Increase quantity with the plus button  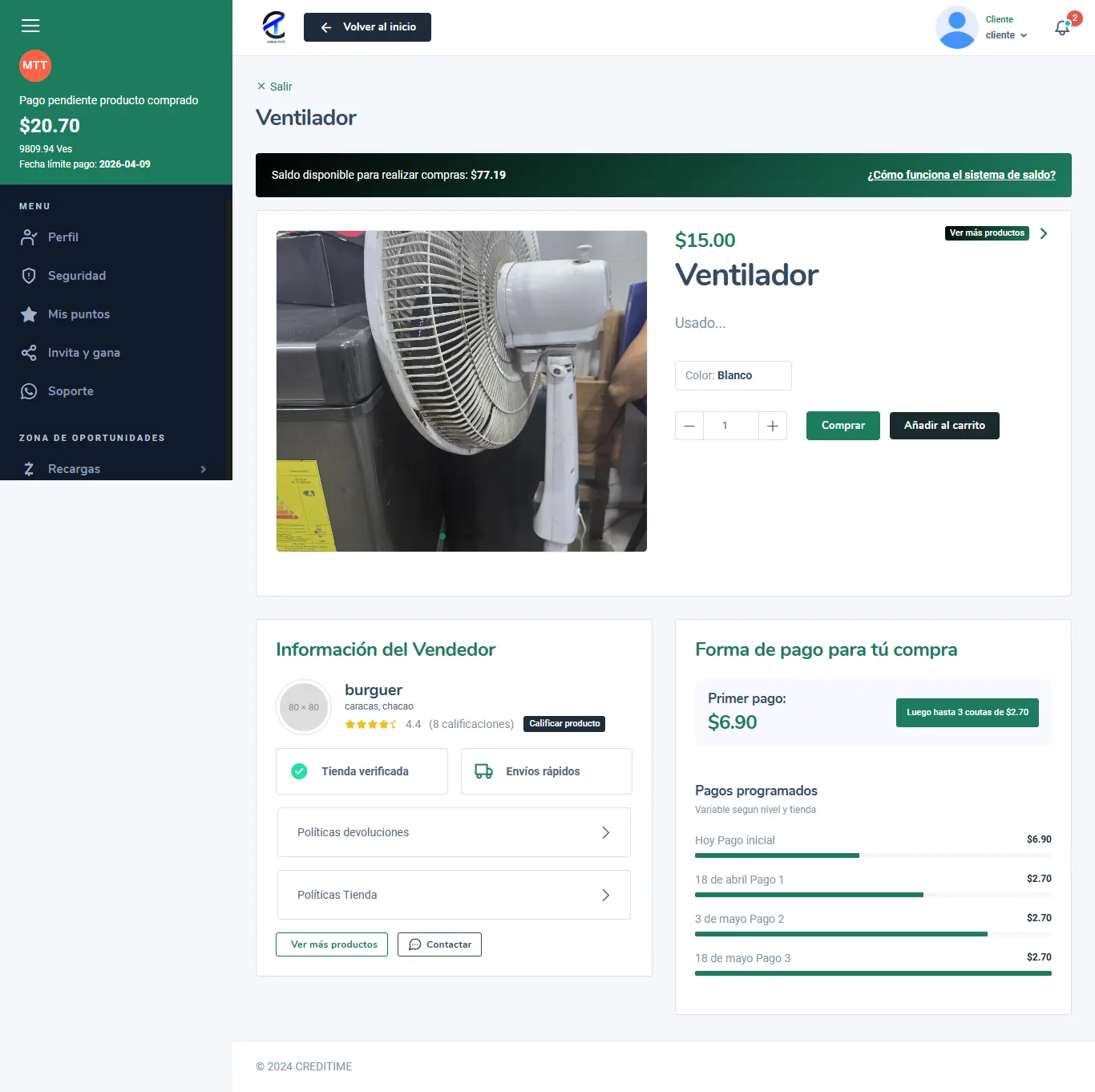pyautogui.click(x=772, y=426)
